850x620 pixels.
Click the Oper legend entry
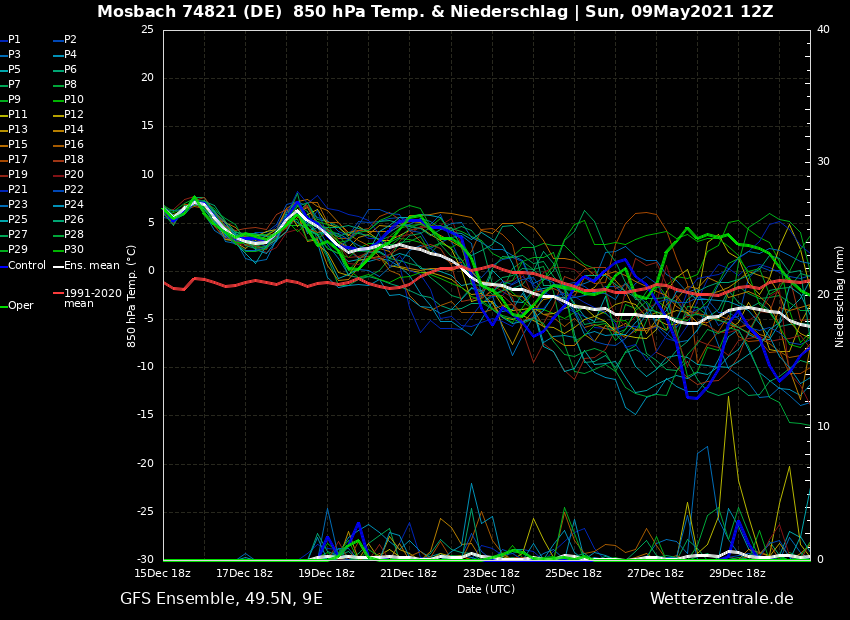(20, 306)
